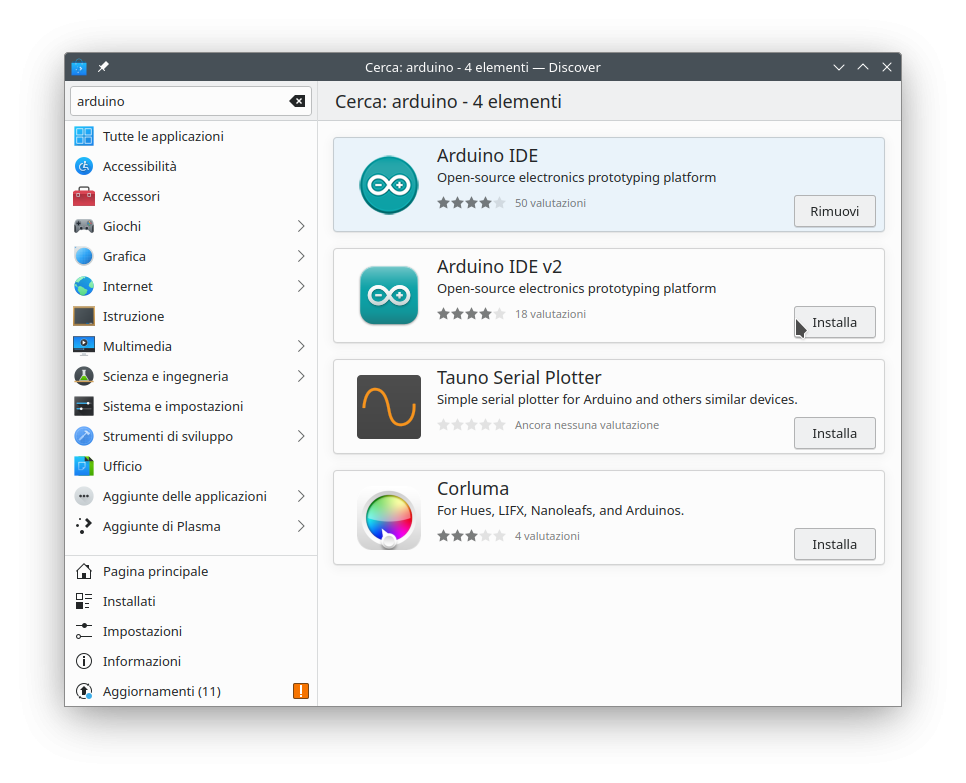This screenshot has width=966, height=783.
Task: Open the Corluma app title
Action: (473, 489)
